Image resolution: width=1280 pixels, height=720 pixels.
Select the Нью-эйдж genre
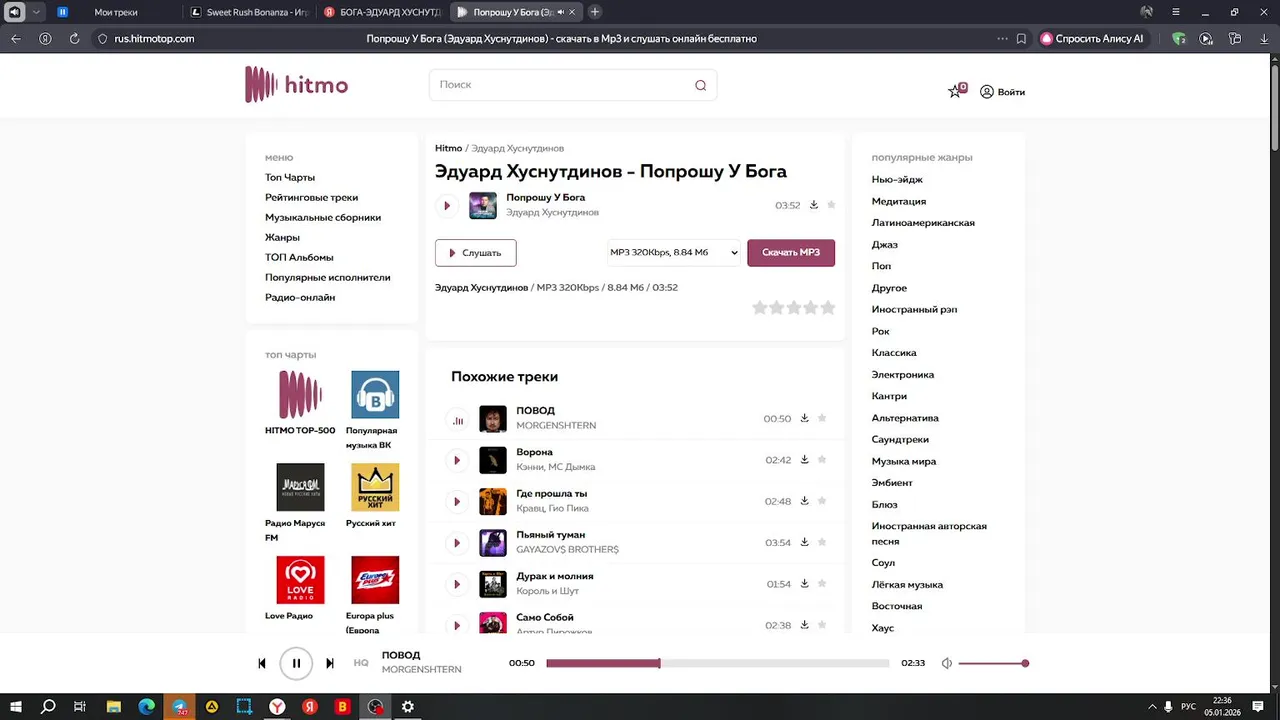tap(897, 179)
